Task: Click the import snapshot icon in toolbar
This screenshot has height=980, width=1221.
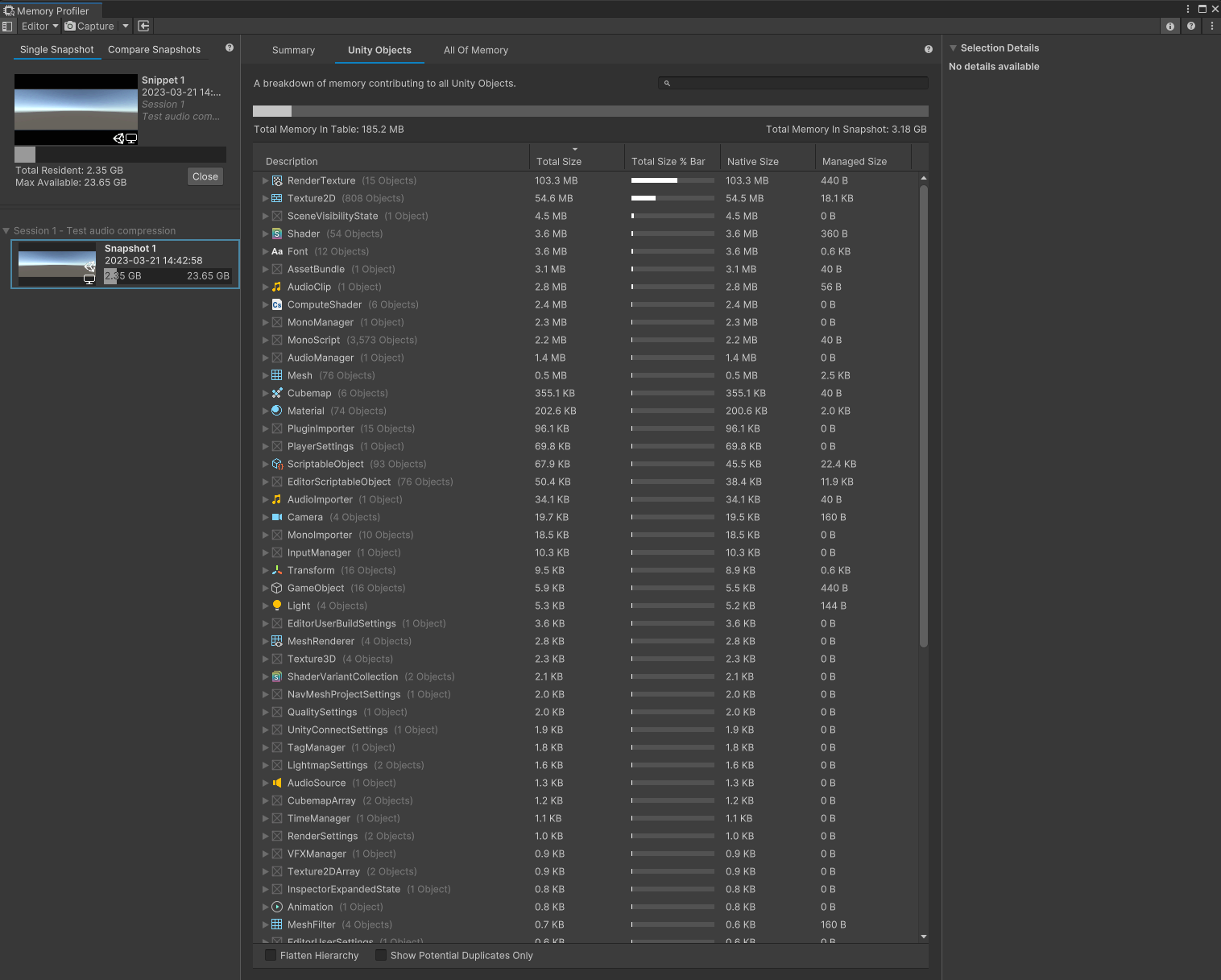Action: tap(144, 27)
